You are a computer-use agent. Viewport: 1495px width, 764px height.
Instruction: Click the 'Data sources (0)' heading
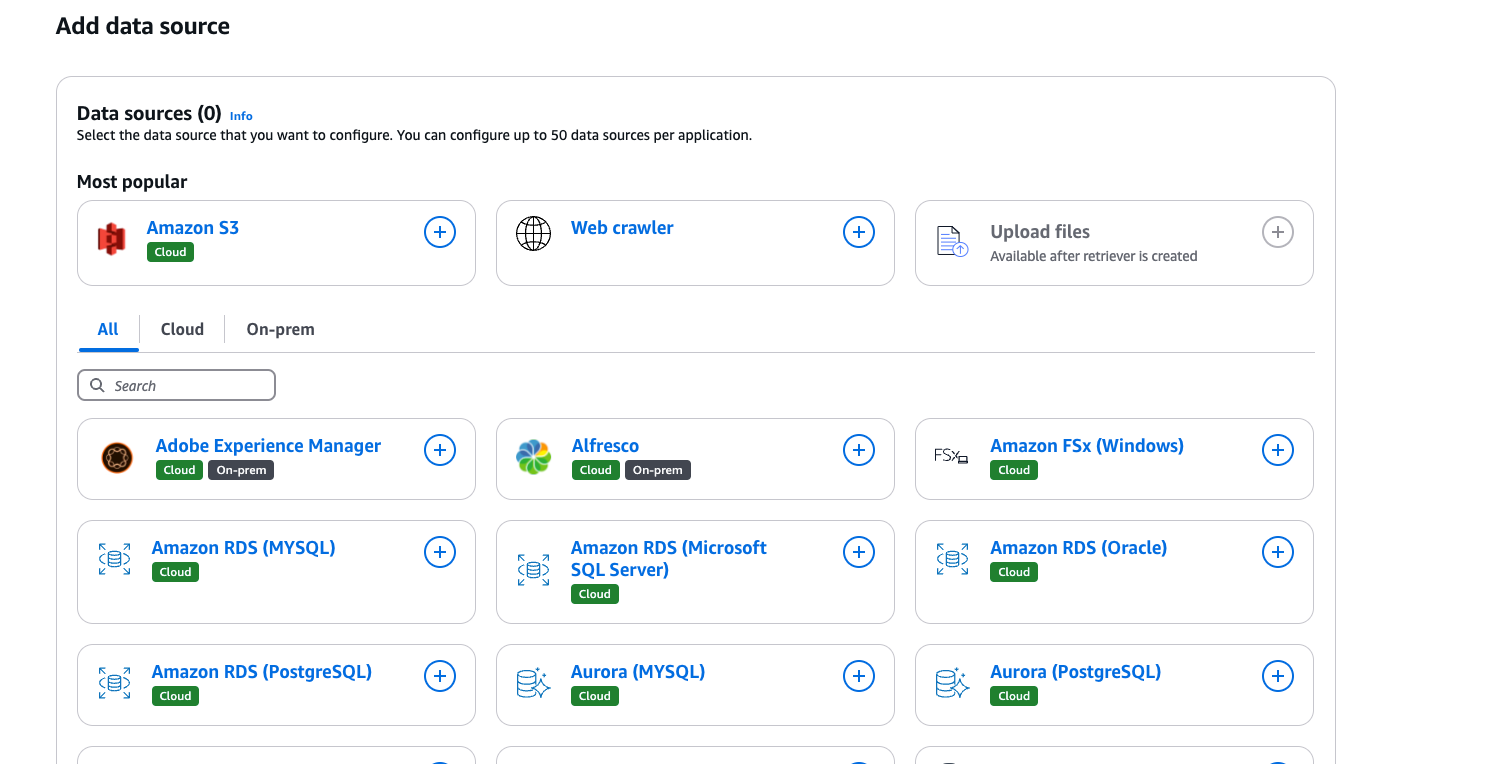149,113
